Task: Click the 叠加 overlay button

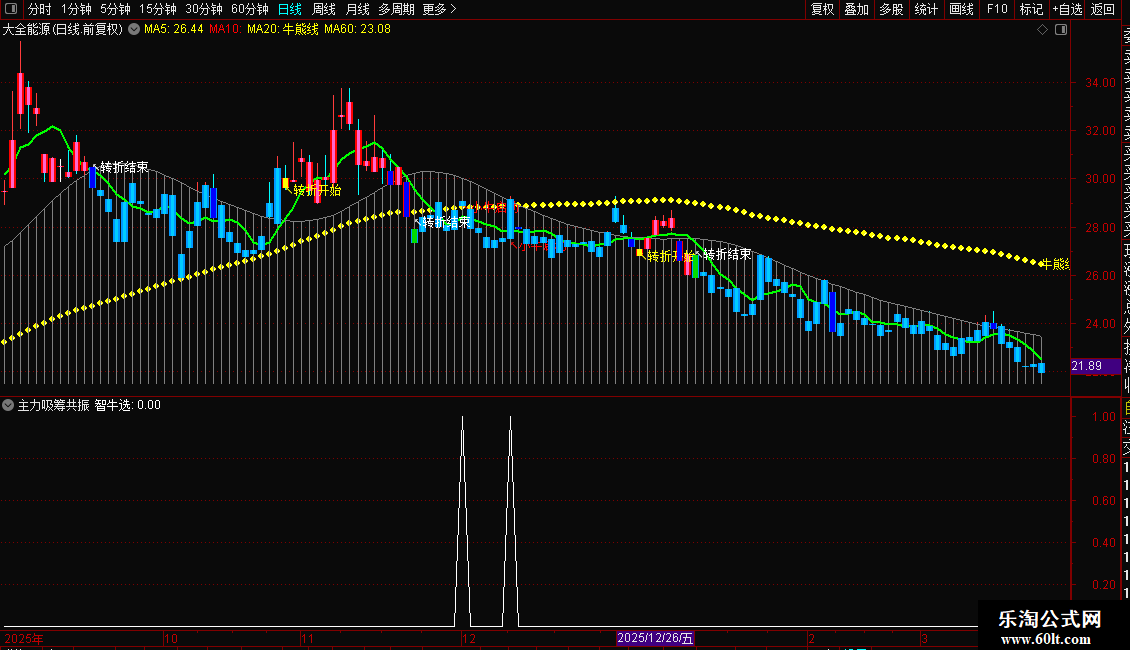Action: (857, 9)
